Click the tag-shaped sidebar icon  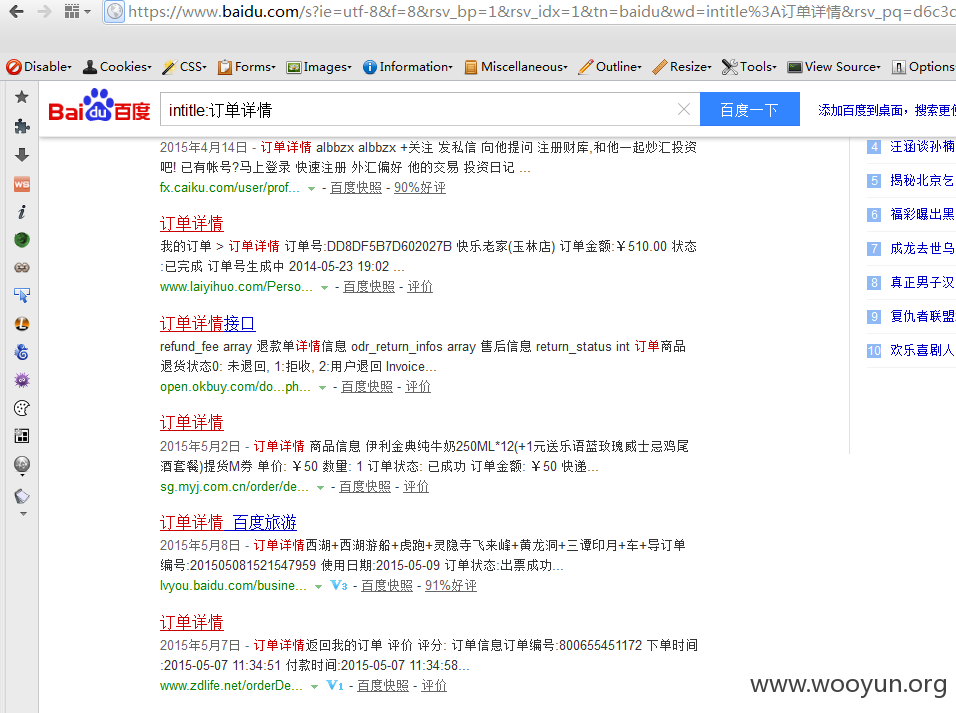tap(22, 496)
